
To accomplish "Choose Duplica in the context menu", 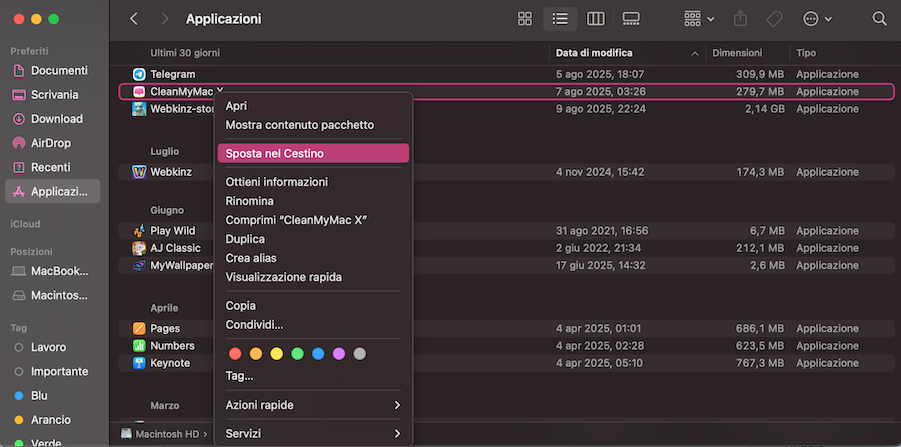I will coord(313,239).
